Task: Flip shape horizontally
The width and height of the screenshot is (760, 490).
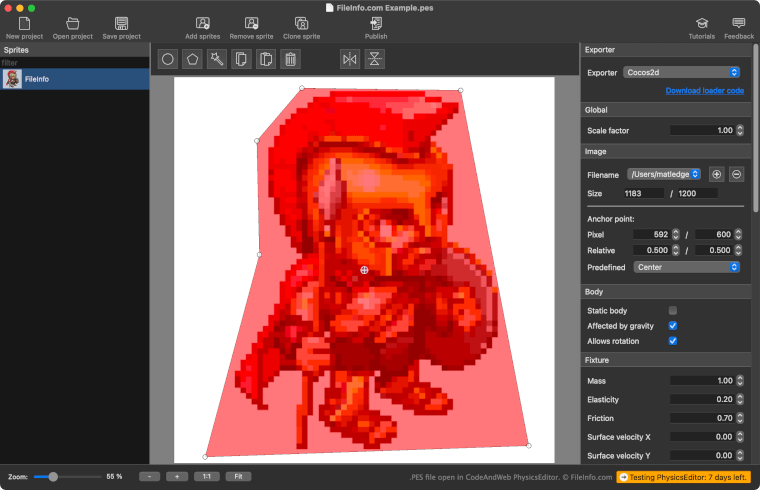Action: click(349, 60)
